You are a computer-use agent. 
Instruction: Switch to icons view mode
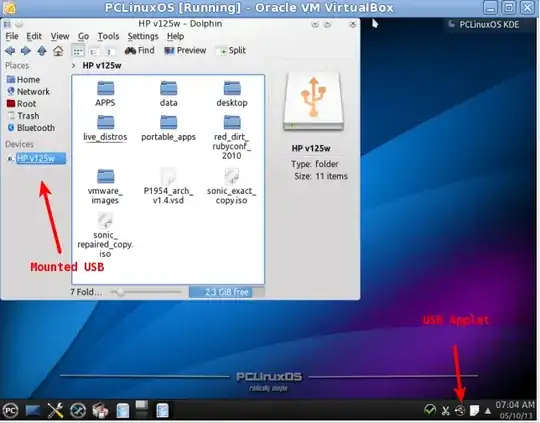coord(78,51)
